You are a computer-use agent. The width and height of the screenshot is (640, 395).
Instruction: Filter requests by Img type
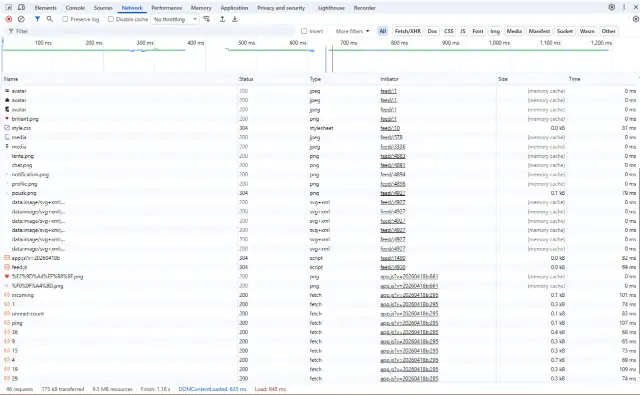[495, 31]
